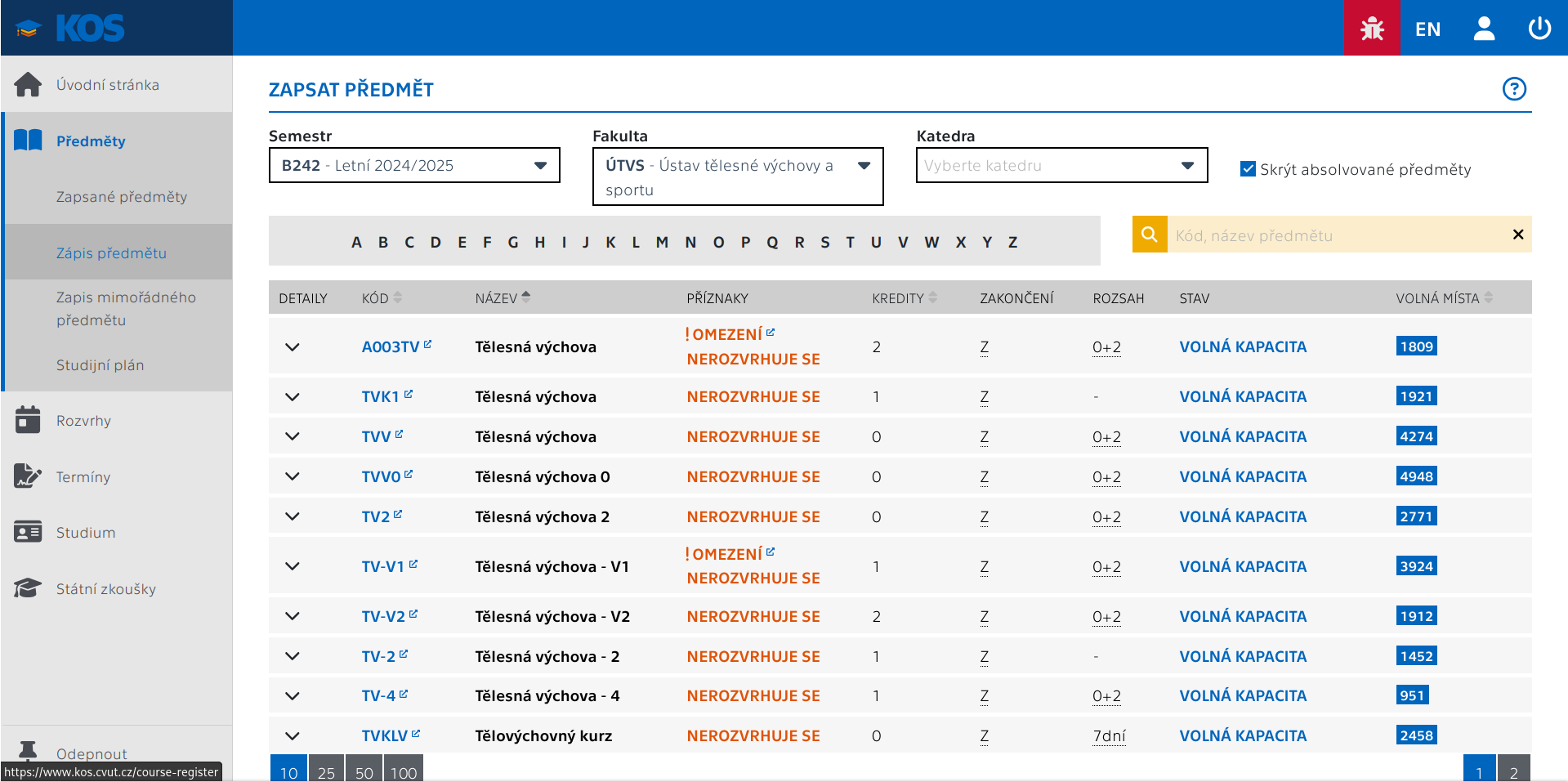Expand details of A003TV row

click(x=293, y=346)
